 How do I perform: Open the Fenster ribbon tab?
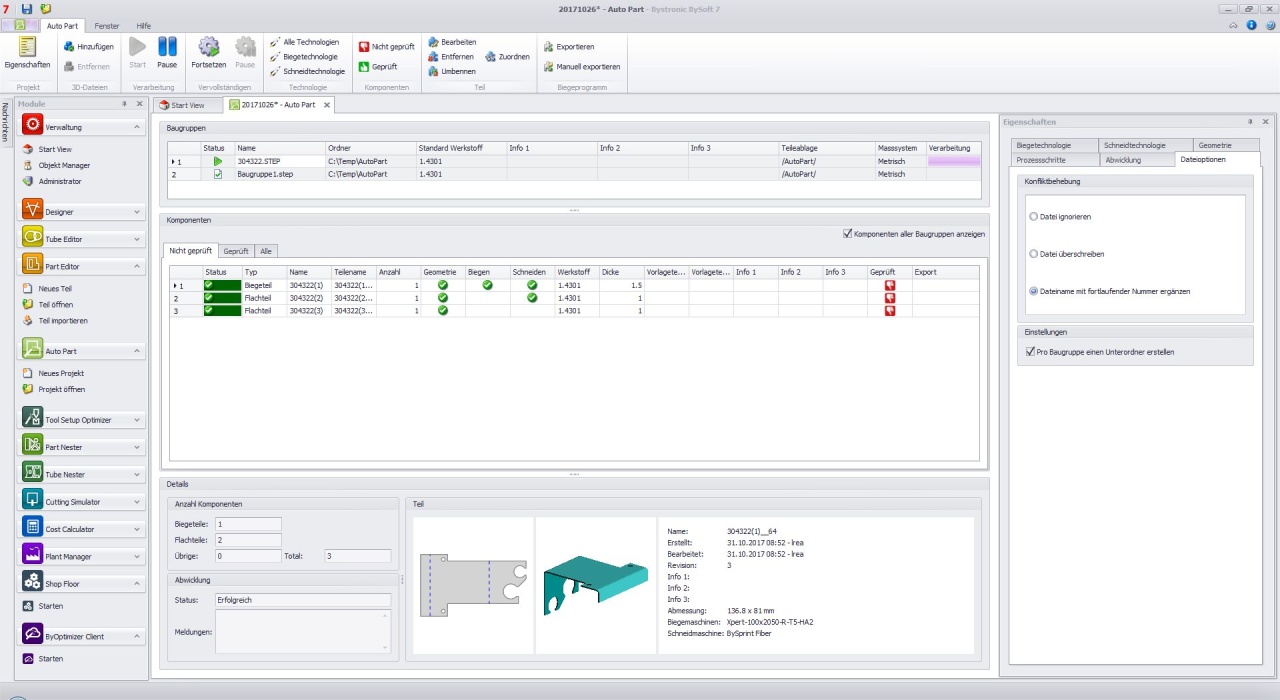[x=106, y=25]
